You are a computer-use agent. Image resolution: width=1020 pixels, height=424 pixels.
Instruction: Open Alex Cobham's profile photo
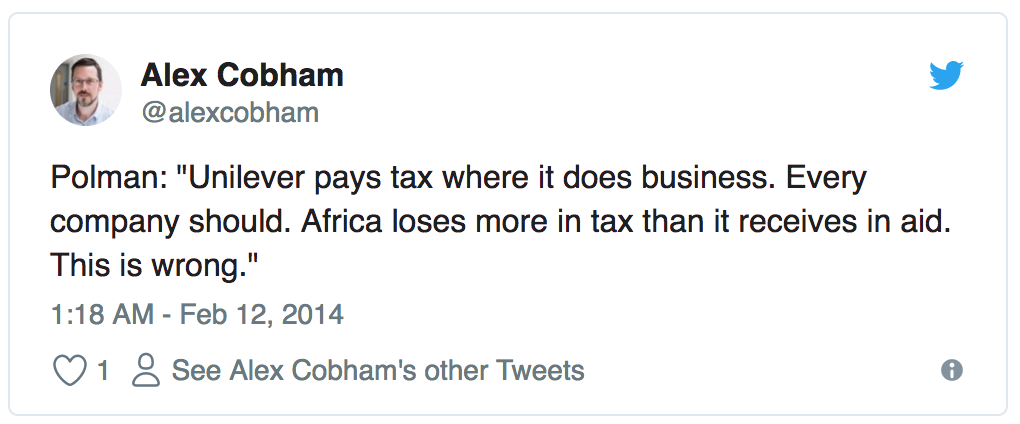[86, 90]
